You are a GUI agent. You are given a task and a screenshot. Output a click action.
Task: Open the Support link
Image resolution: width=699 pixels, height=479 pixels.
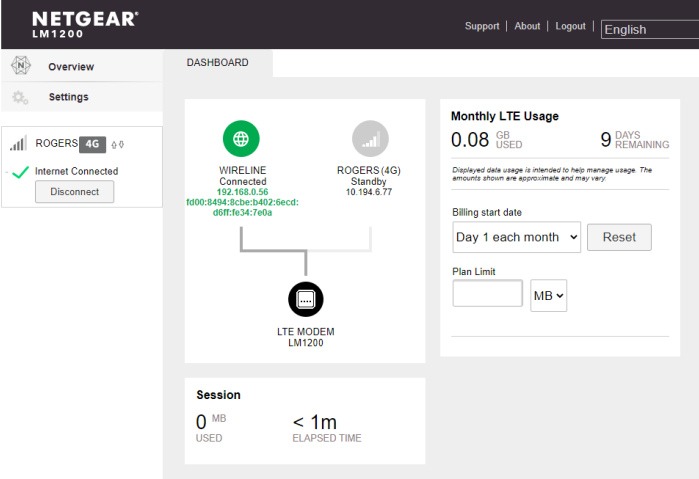(x=481, y=26)
